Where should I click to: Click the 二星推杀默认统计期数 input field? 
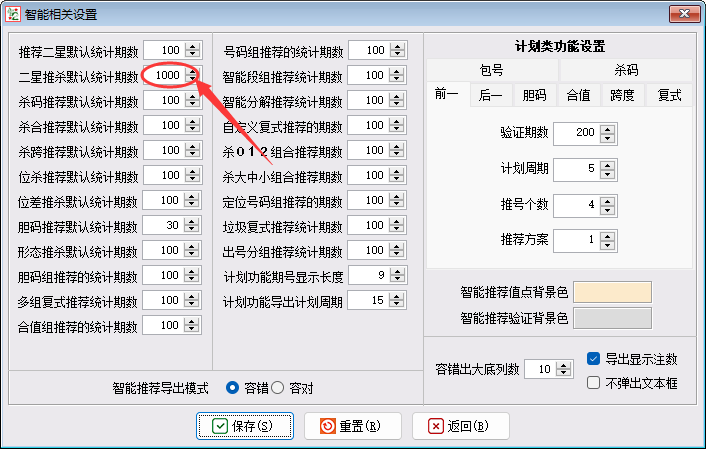[163, 76]
